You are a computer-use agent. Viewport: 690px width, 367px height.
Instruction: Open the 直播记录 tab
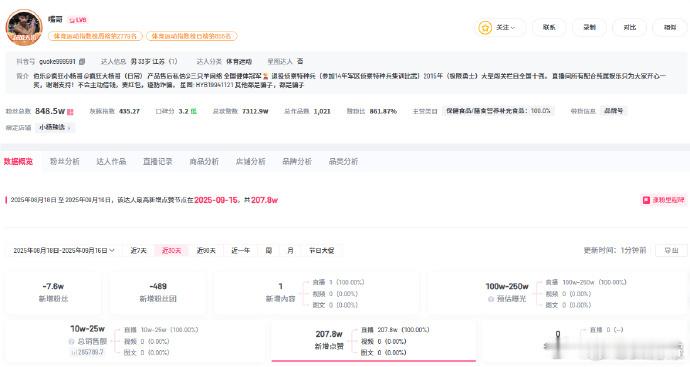[158, 161]
